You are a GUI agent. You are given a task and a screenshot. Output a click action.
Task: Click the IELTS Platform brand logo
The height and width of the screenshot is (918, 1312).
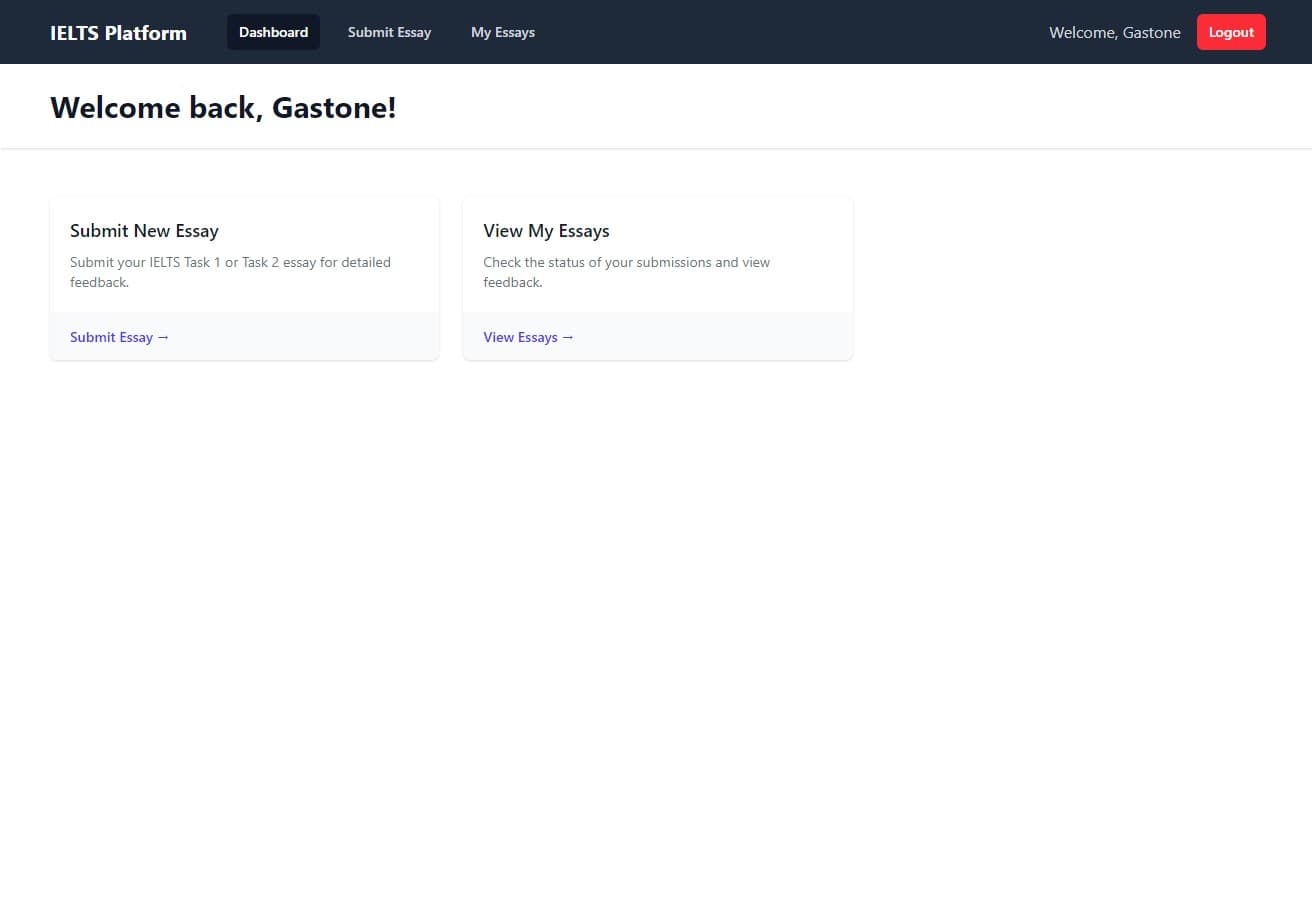(x=118, y=33)
